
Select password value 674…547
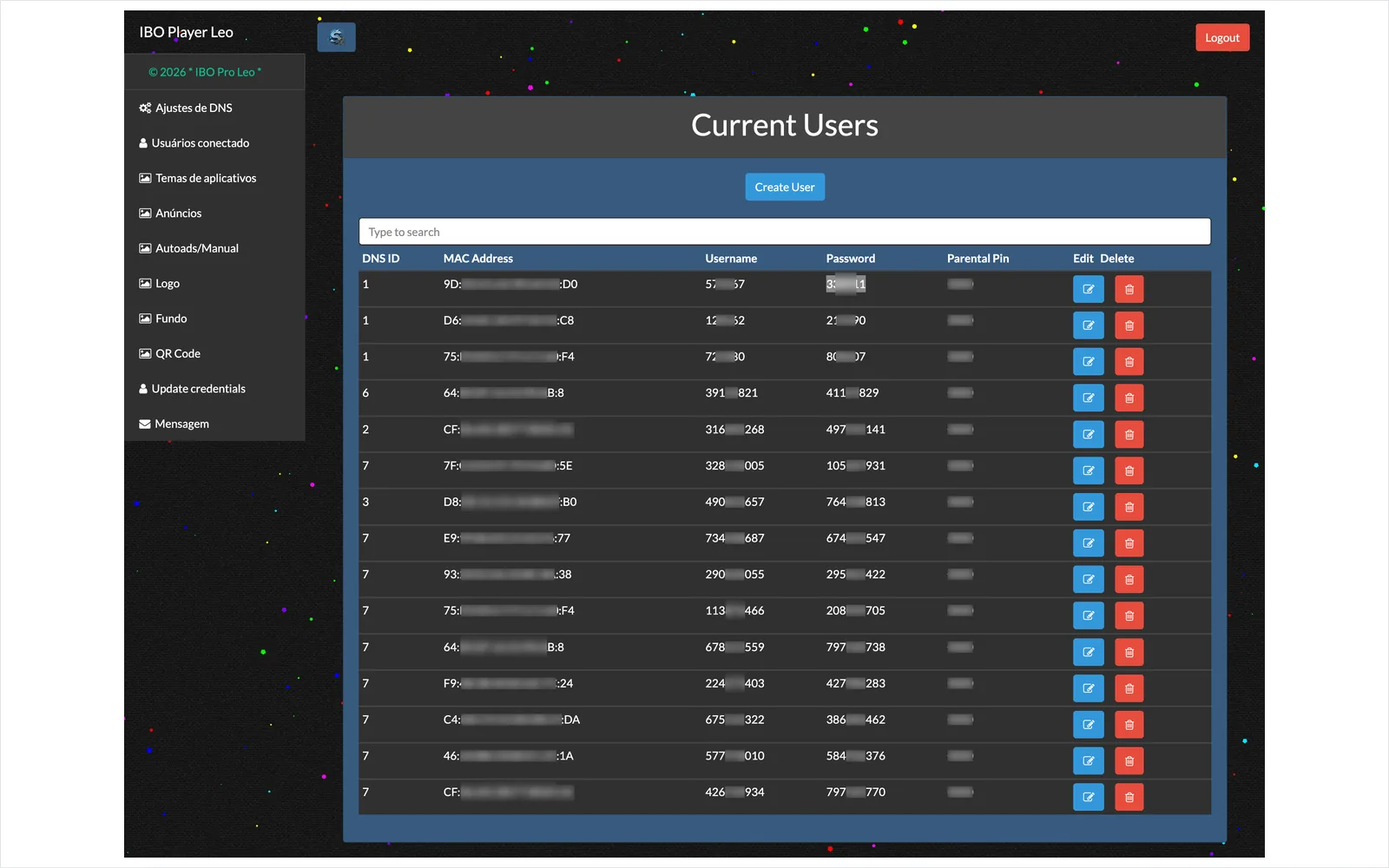click(x=856, y=538)
